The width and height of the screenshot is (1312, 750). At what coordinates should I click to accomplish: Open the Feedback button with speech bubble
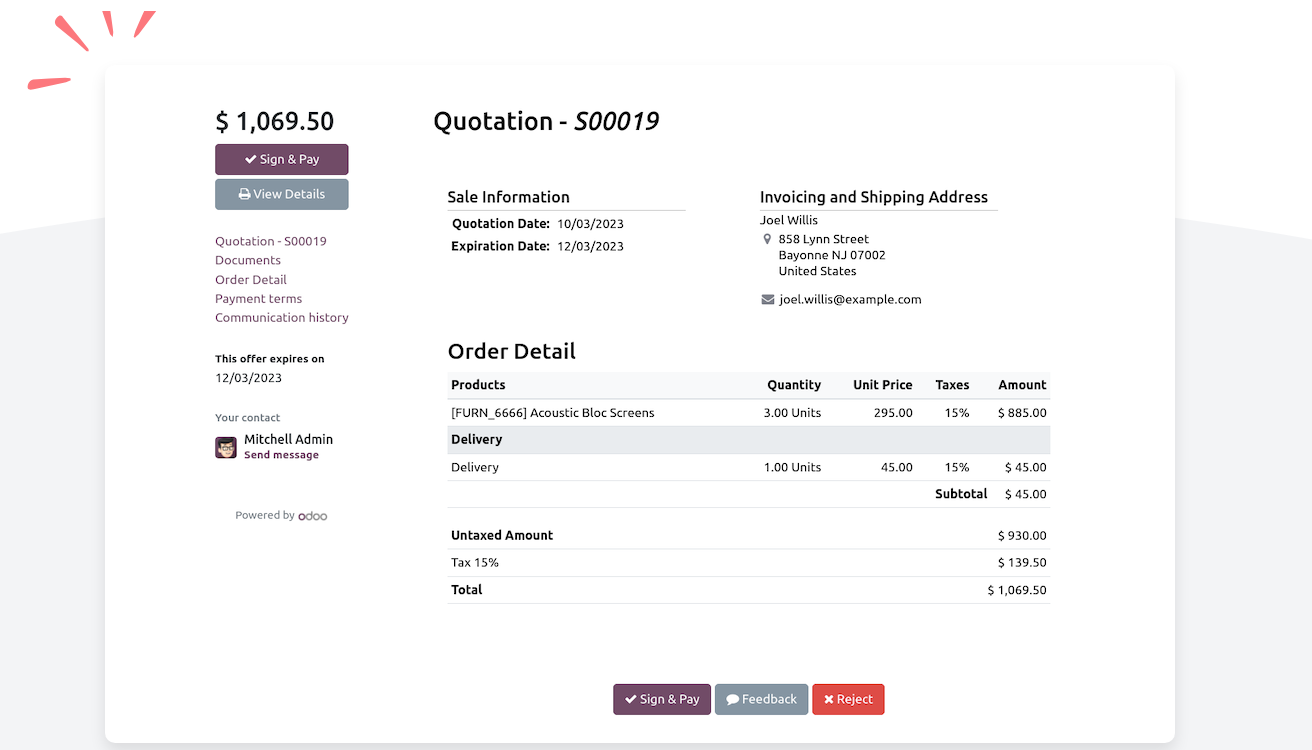coord(761,699)
